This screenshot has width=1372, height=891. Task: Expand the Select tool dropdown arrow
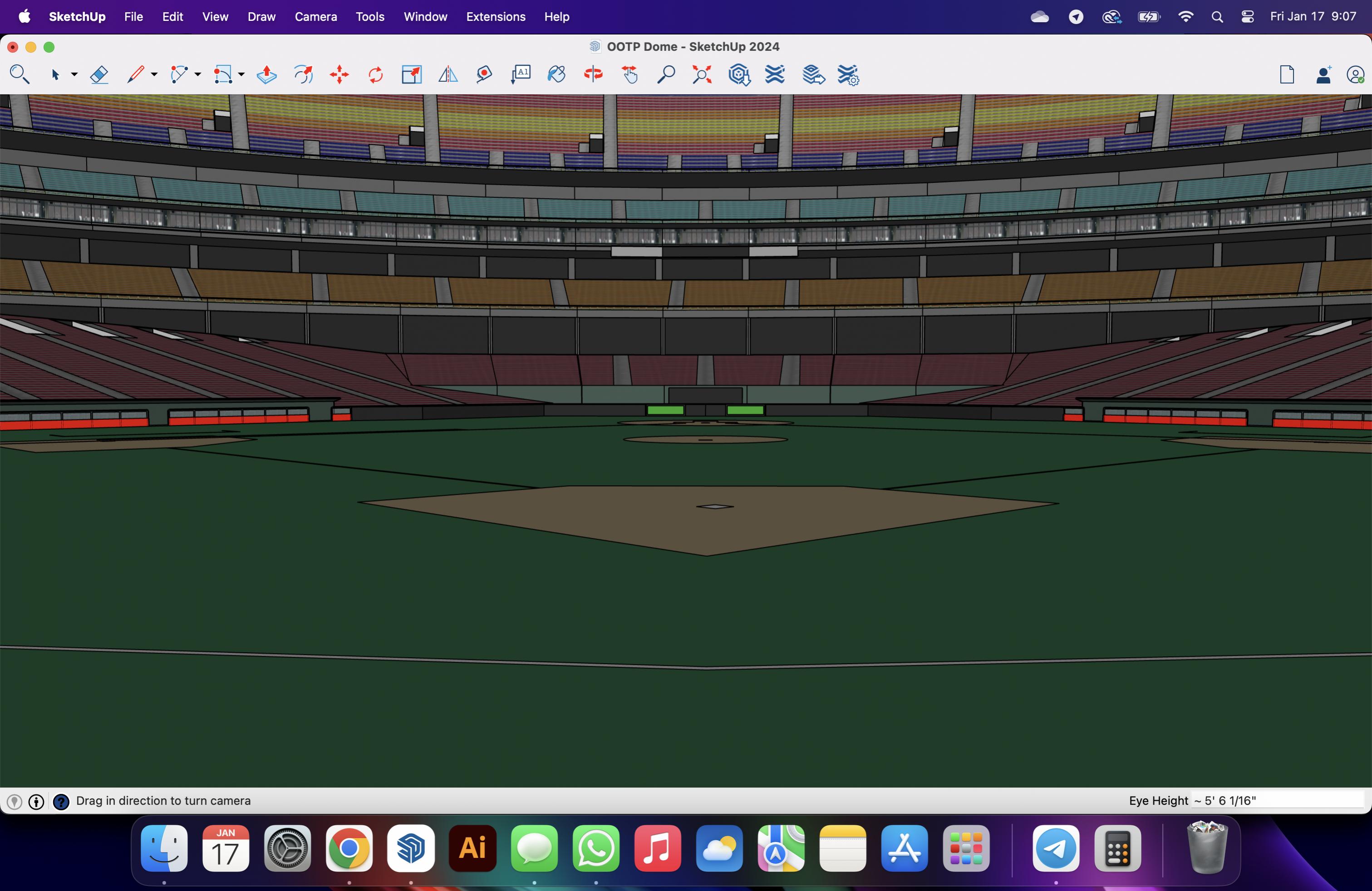[74, 75]
